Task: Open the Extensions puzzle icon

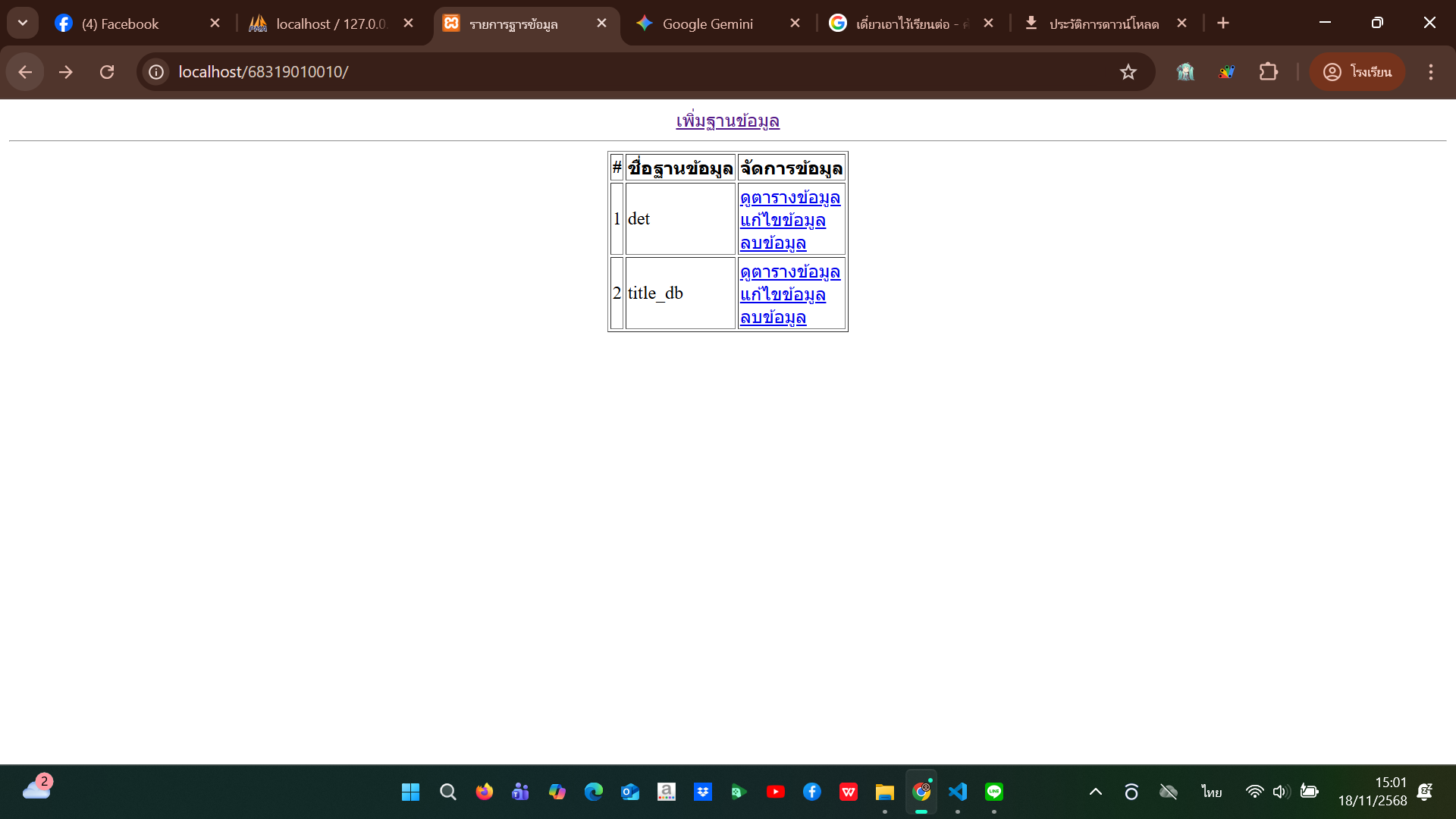Action: 1268,72
